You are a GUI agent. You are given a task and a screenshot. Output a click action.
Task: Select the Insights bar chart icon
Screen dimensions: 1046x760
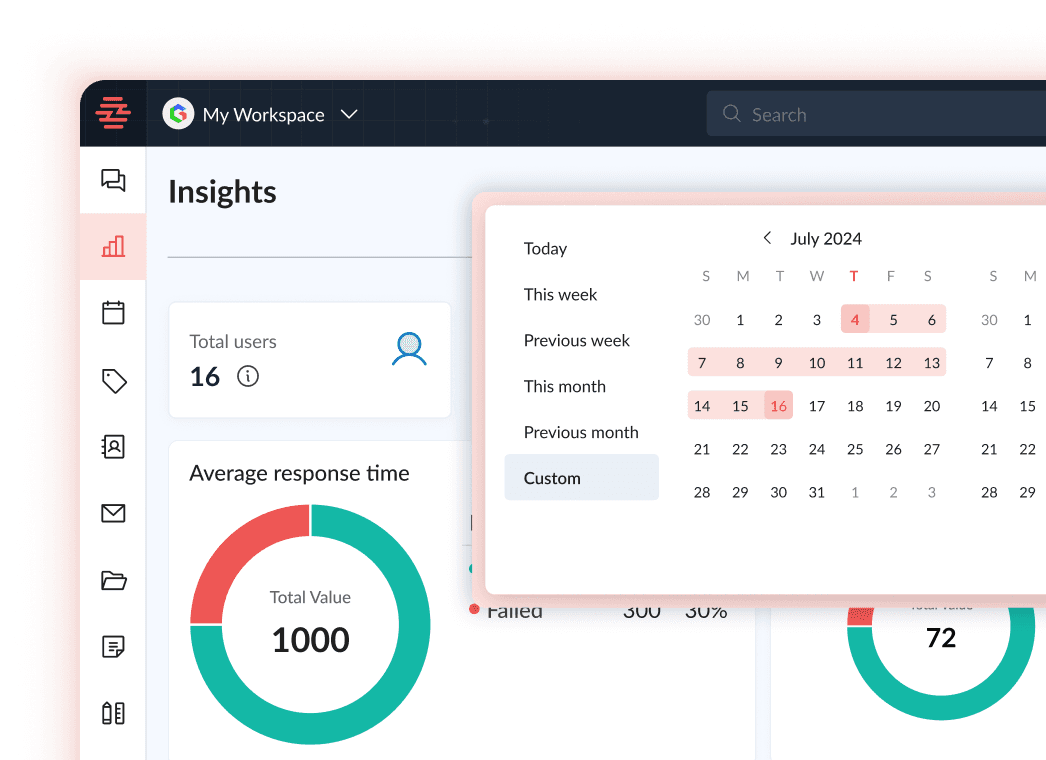tap(113, 246)
